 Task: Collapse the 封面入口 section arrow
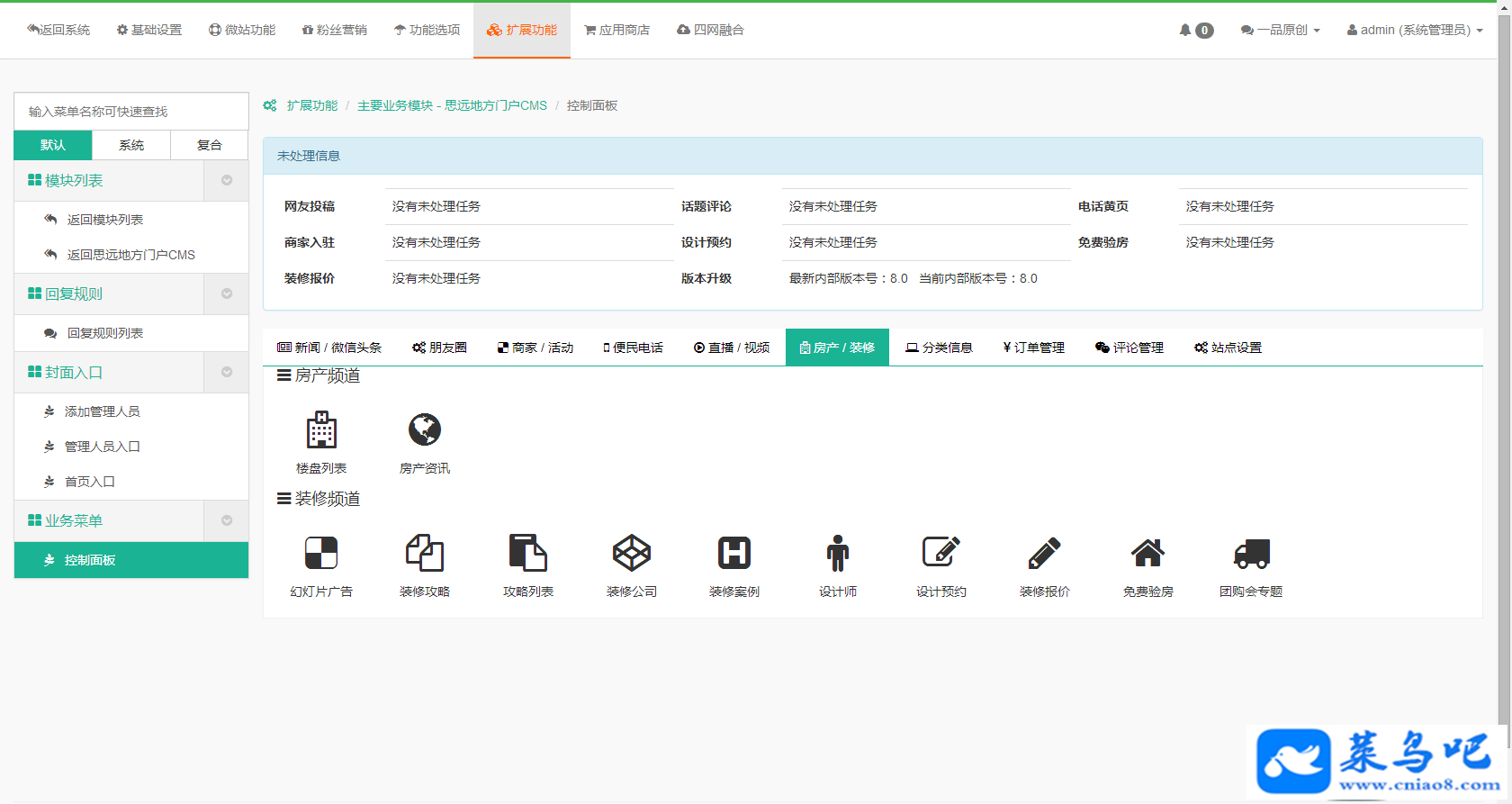[227, 372]
